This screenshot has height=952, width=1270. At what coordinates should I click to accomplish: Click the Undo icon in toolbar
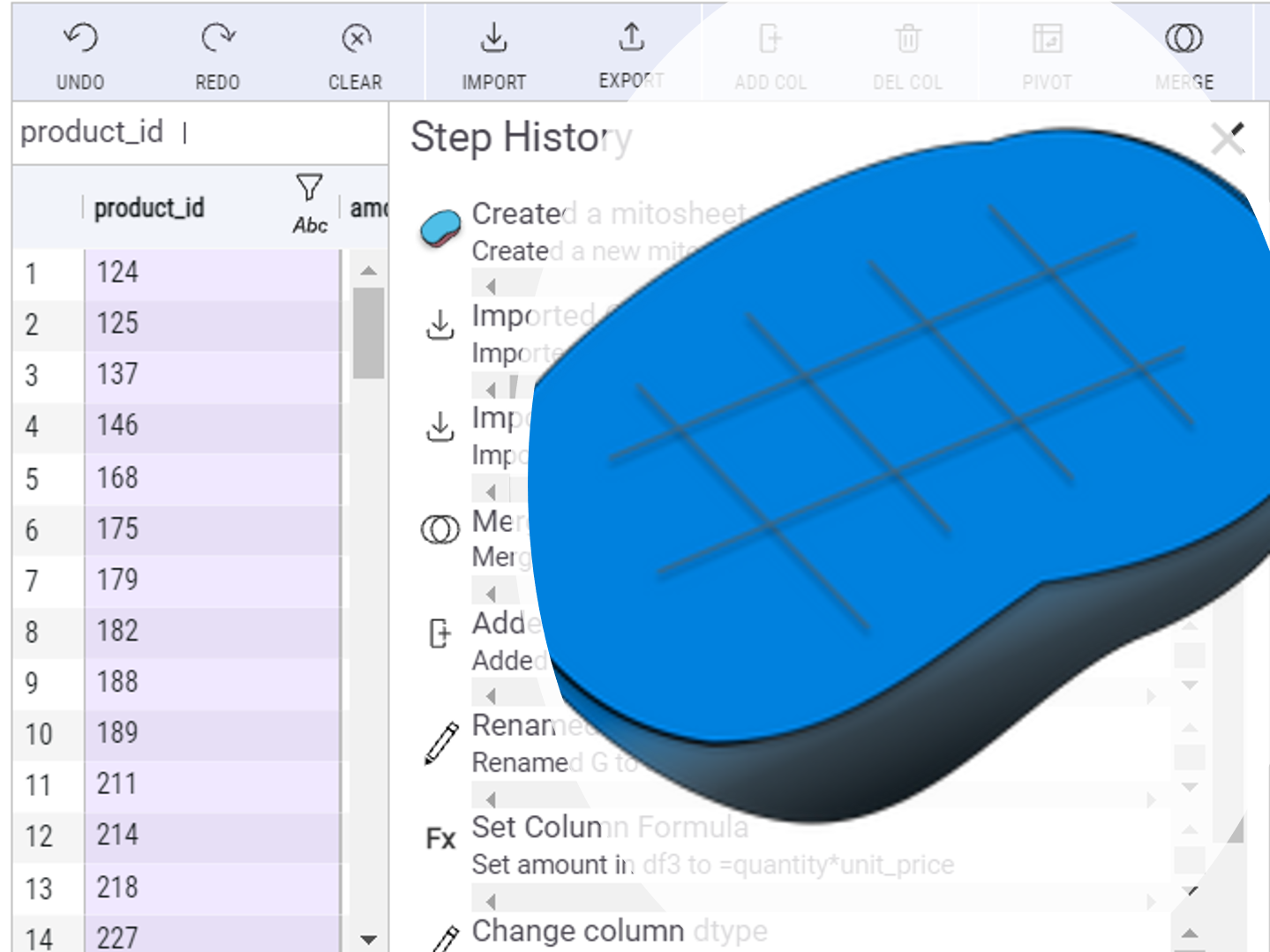click(x=80, y=40)
